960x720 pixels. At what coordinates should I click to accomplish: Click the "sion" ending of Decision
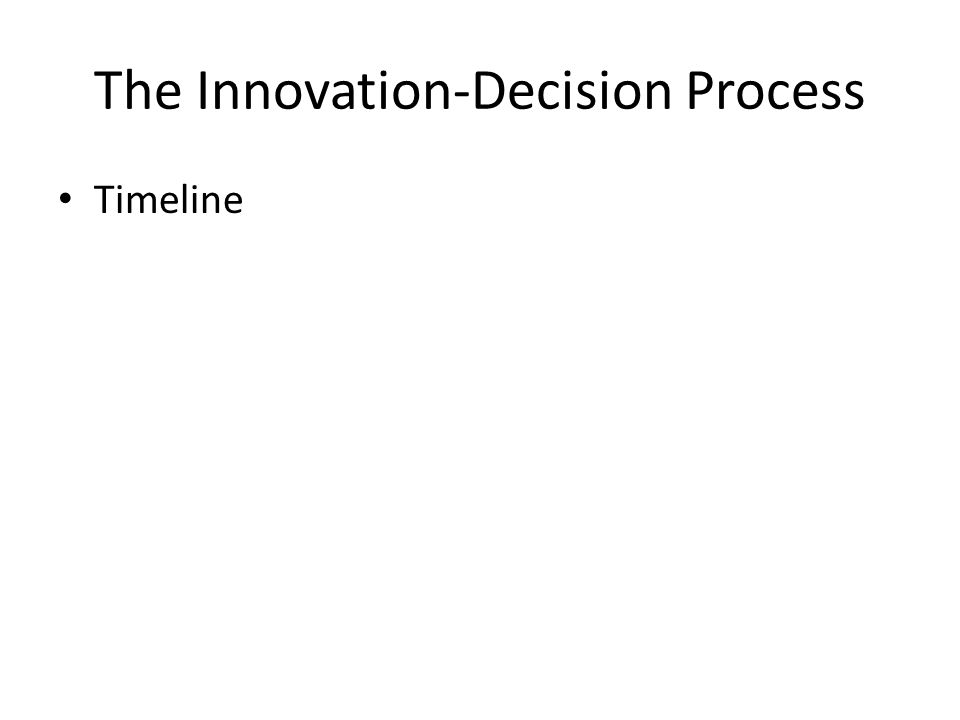[x=625, y=91]
